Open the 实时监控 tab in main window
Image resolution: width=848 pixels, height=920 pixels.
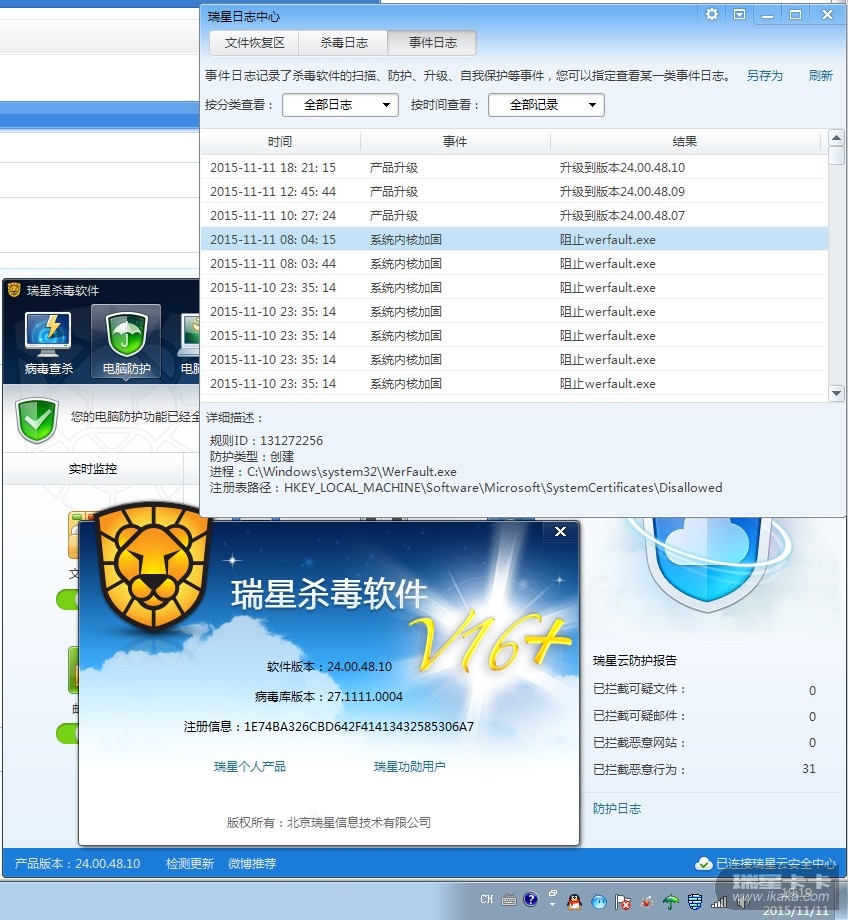[93, 469]
